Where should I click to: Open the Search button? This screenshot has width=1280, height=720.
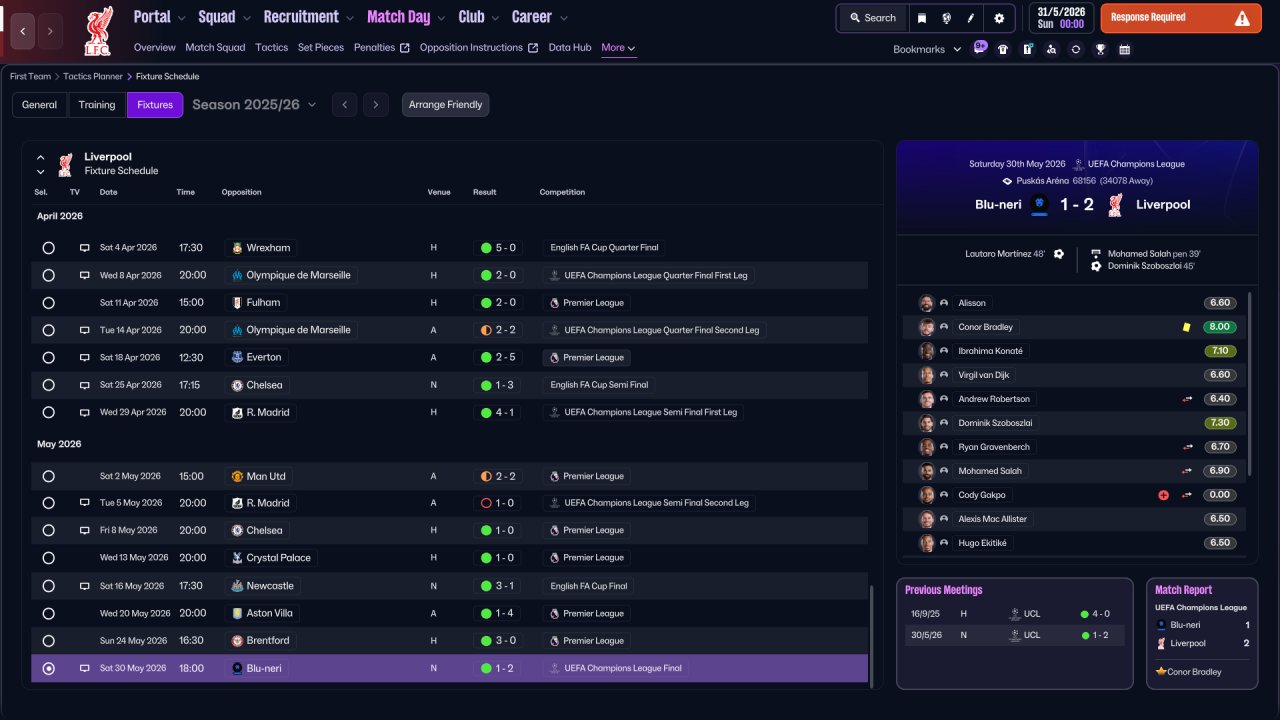click(873, 18)
